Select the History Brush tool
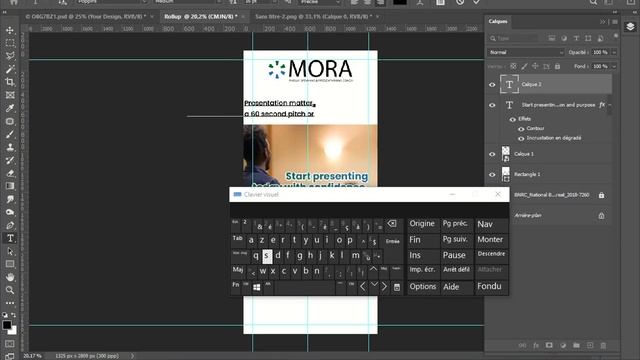Screen dimensions: 640x360 click(10, 160)
